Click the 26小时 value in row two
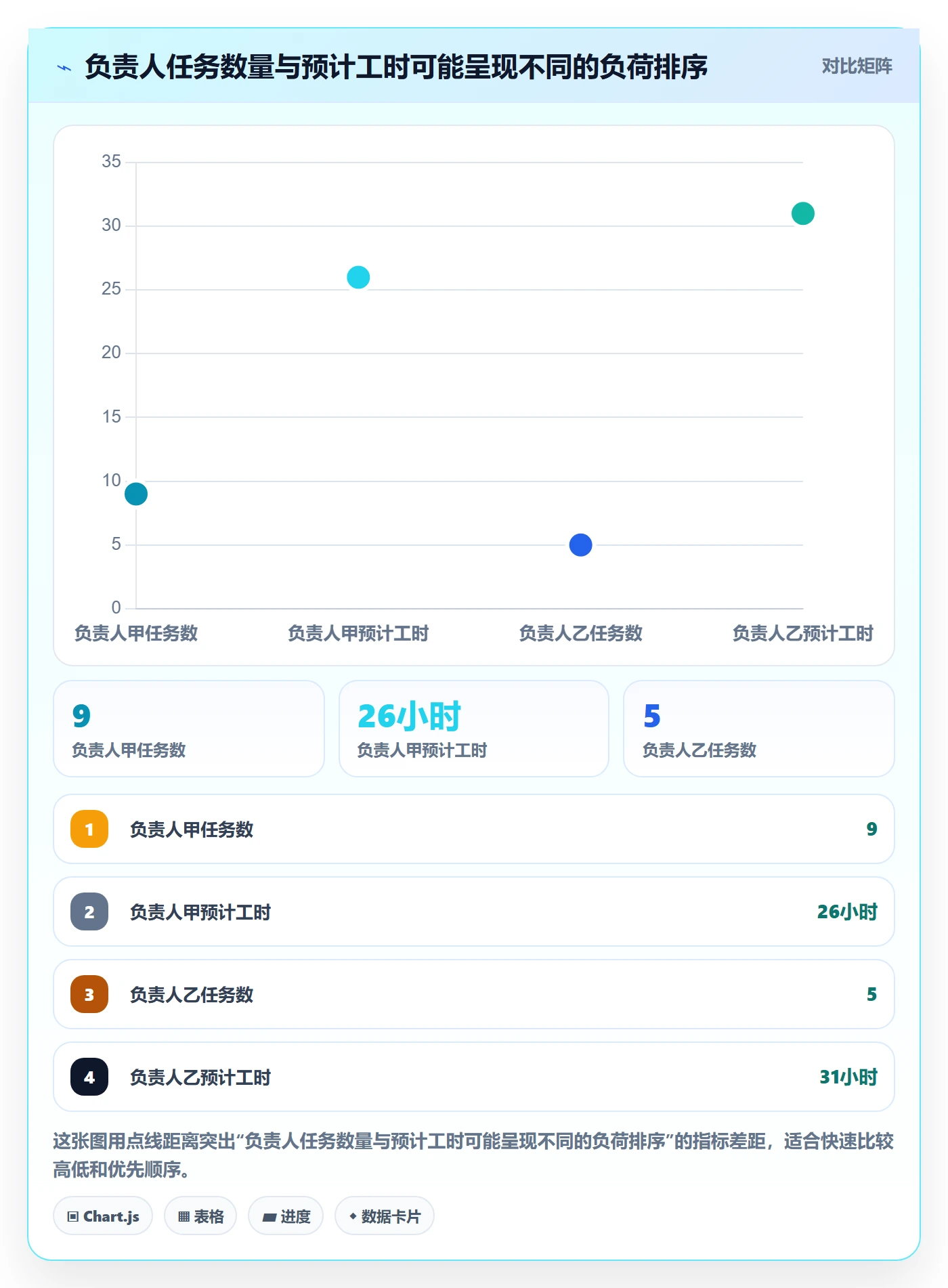The image size is (948, 1288). (x=847, y=911)
